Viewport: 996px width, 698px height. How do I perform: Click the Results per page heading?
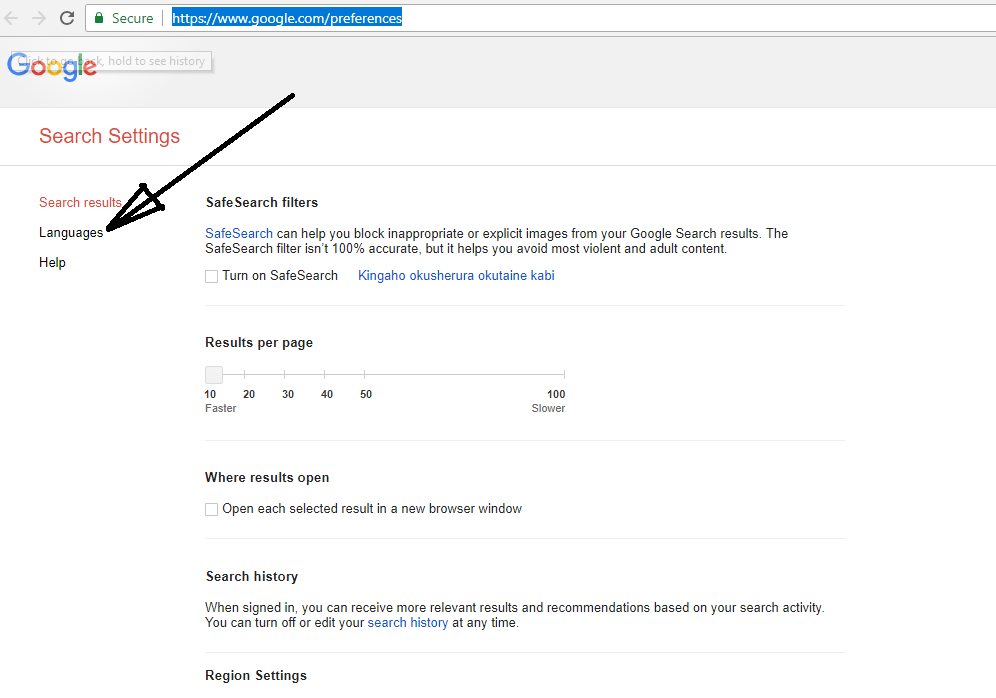pyautogui.click(x=259, y=342)
